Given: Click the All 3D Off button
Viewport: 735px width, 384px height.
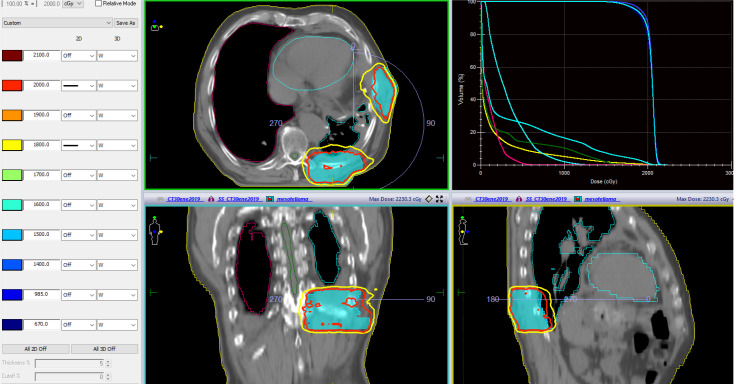Looking at the screenshot, I should [105, 349].
